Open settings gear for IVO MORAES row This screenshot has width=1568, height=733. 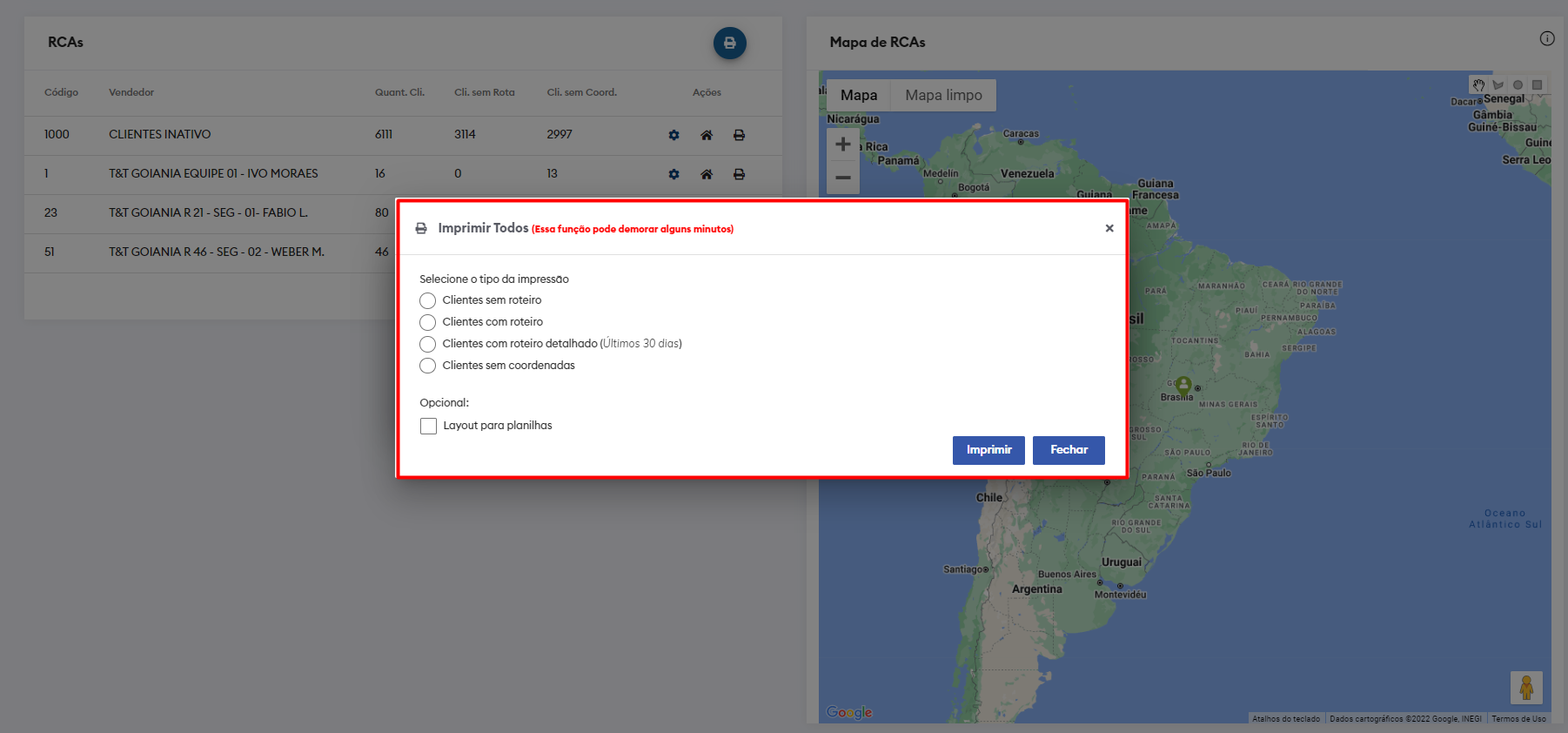pyautogui.click(x=673, y=174)
